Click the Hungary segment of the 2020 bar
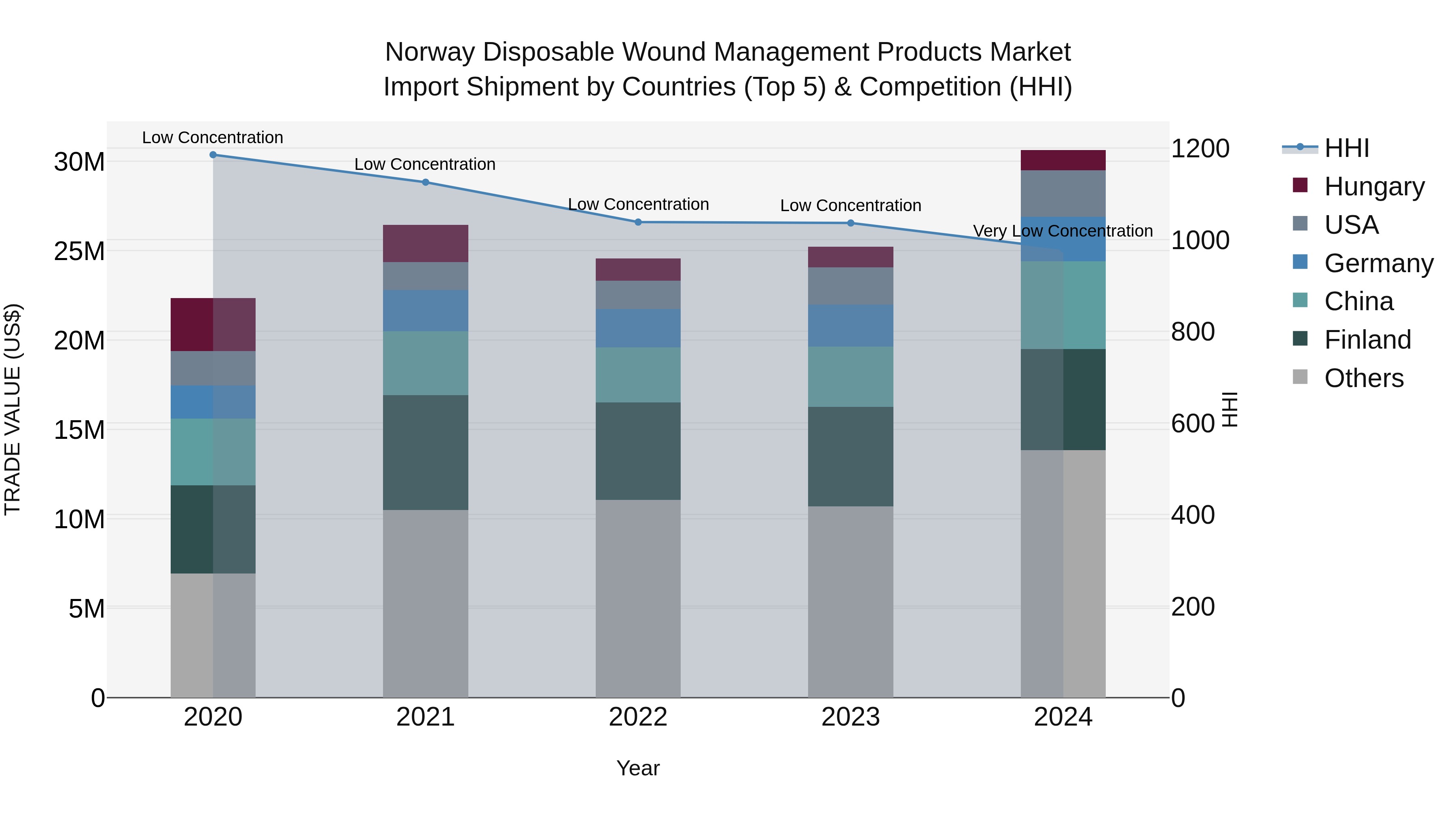 213,325
